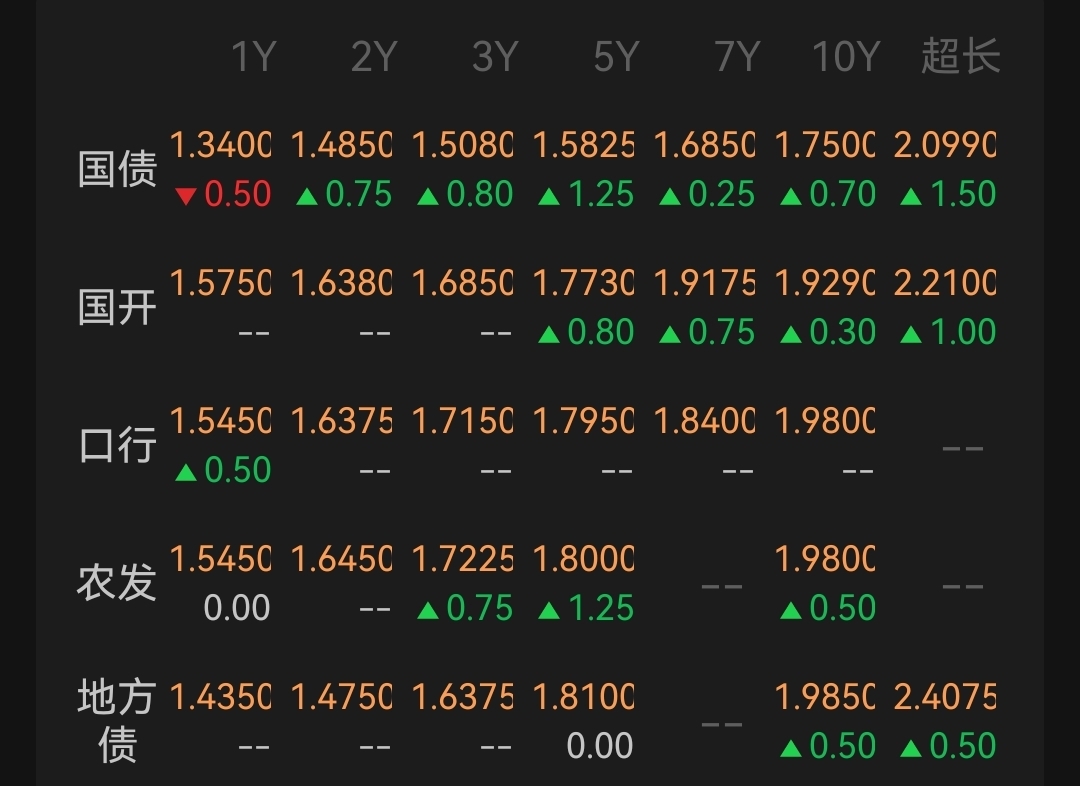Image resolution: width=1080 pixels, height=786 pixels.
Task: Click the green arrow beside 农发 3Y 0.75
Action: (427, 610)
